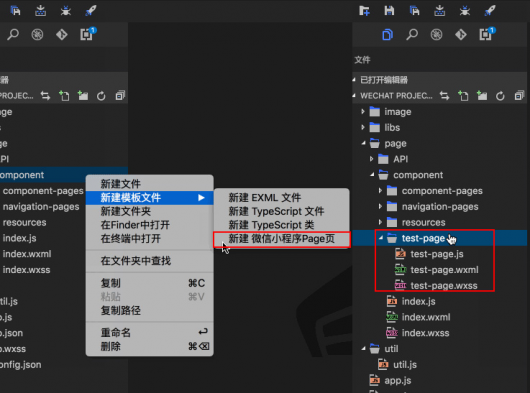The height and width of the screenshot is (393, 530).
Task: Open the file explorer view icon in right window
Action: pos(387,34)
